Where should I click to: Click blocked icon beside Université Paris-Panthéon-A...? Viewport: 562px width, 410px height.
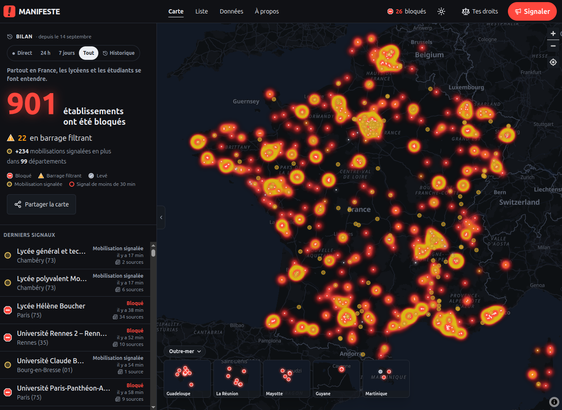8,392
